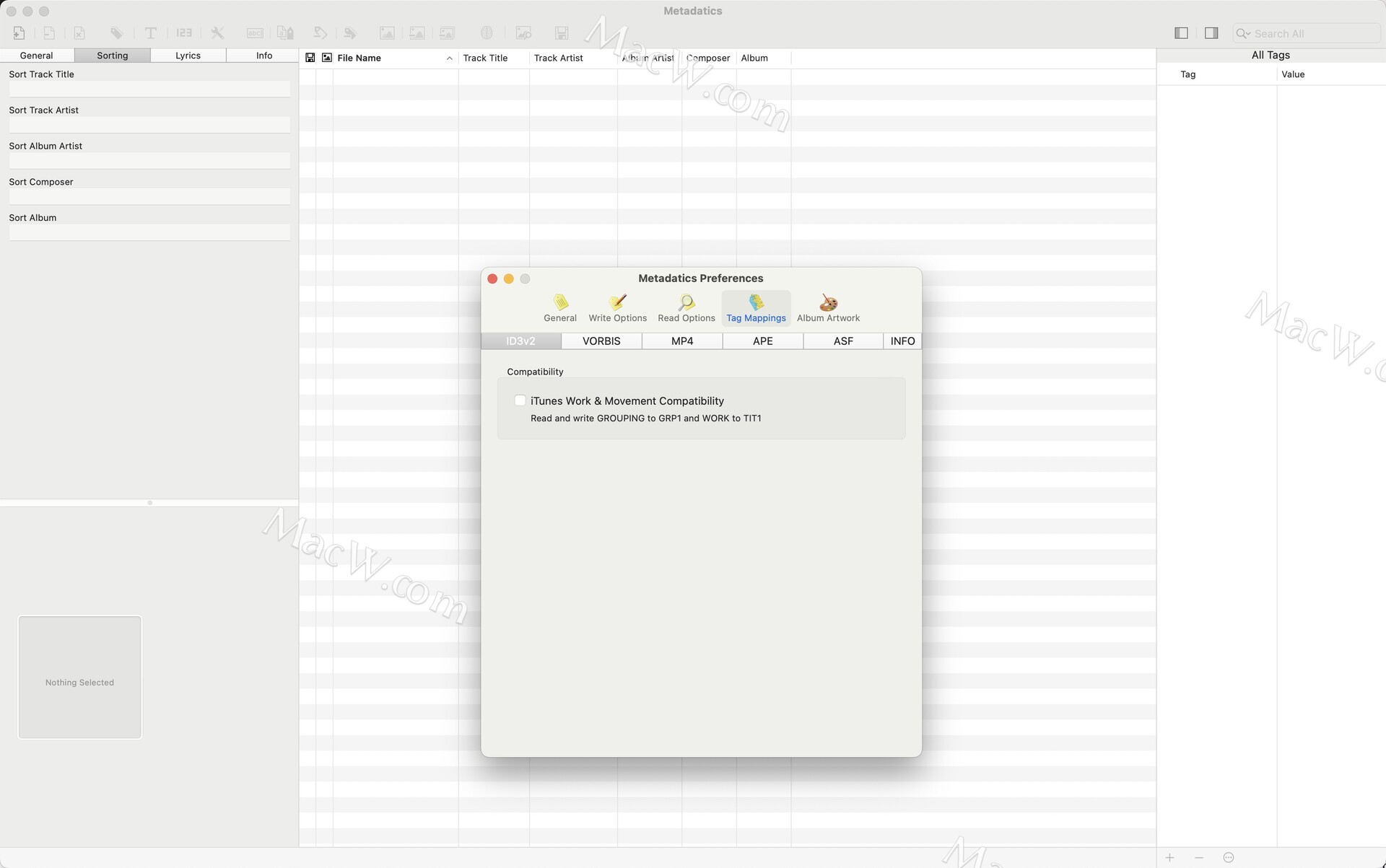Click the Sort Track Title field
Image resolution: width=1386 pixels, height=868 pixels.
click(149, 89)
